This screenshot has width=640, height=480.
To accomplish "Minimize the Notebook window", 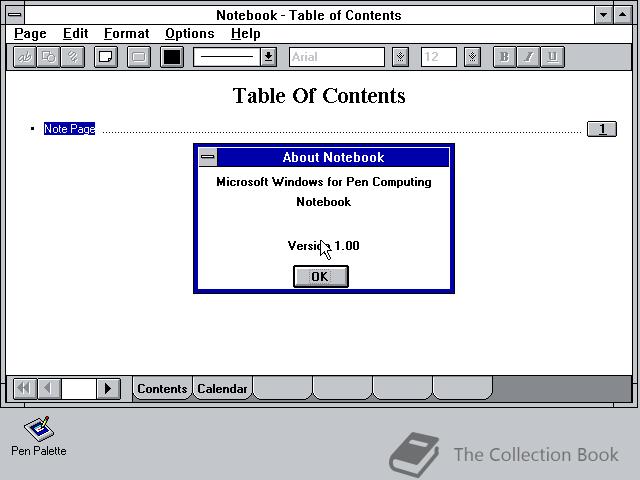I will [x=603, y=15].
